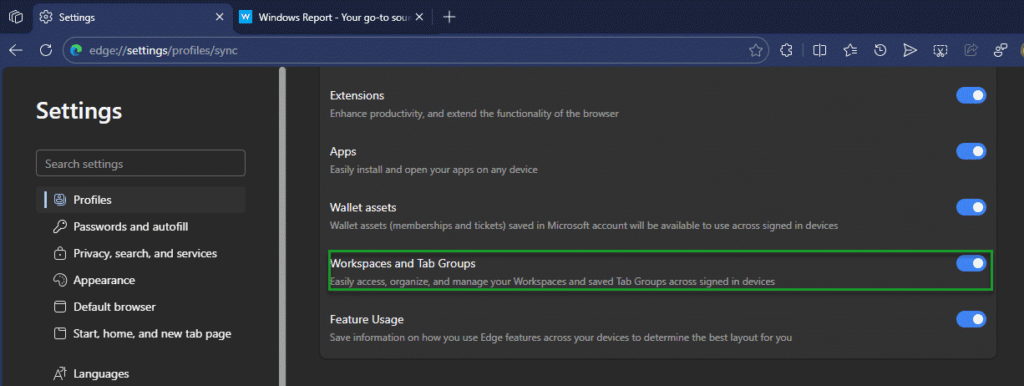Screen dimensions: 1024x386
Task: Toggle Workspaces and Tab Groups sync
Action: 971,264
